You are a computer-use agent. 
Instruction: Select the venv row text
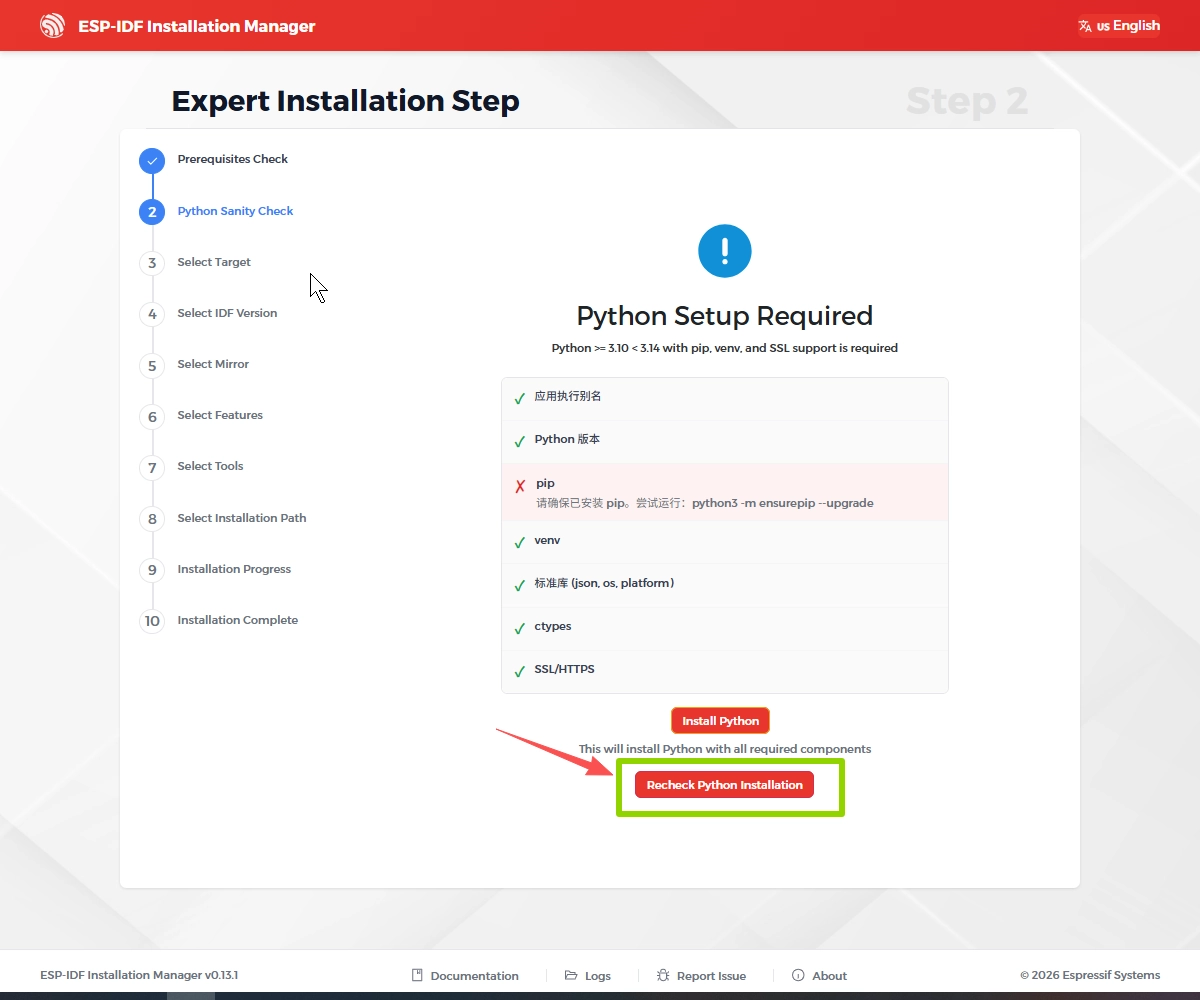point(547,540)
